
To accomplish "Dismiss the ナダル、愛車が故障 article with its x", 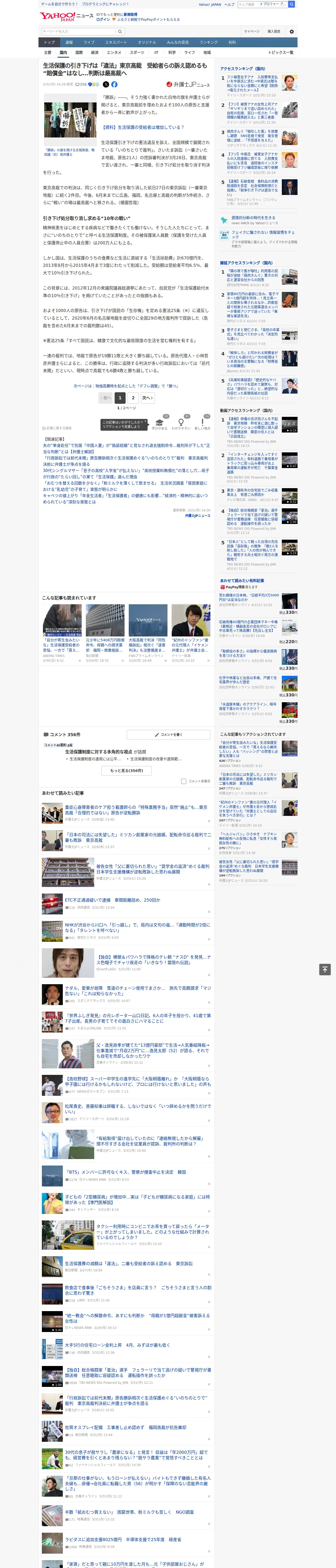I will [209, 1002].
